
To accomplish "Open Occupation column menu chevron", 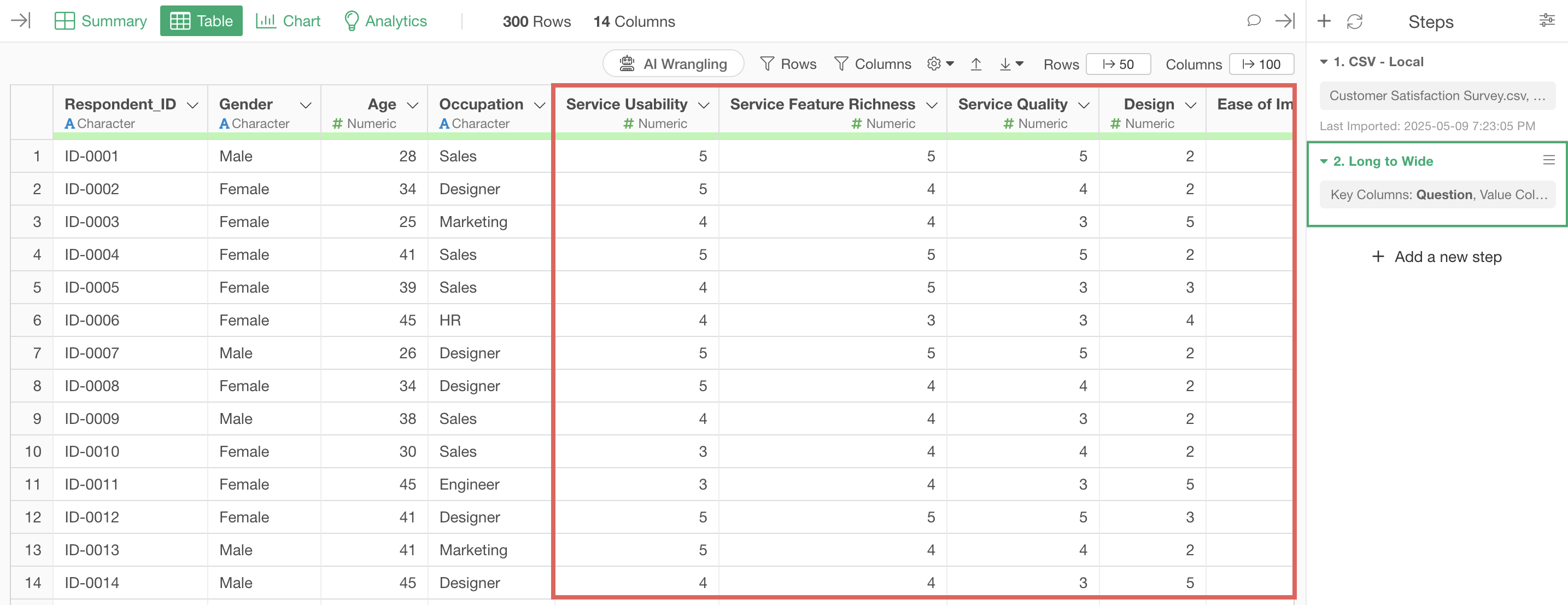I will [539, 105].
